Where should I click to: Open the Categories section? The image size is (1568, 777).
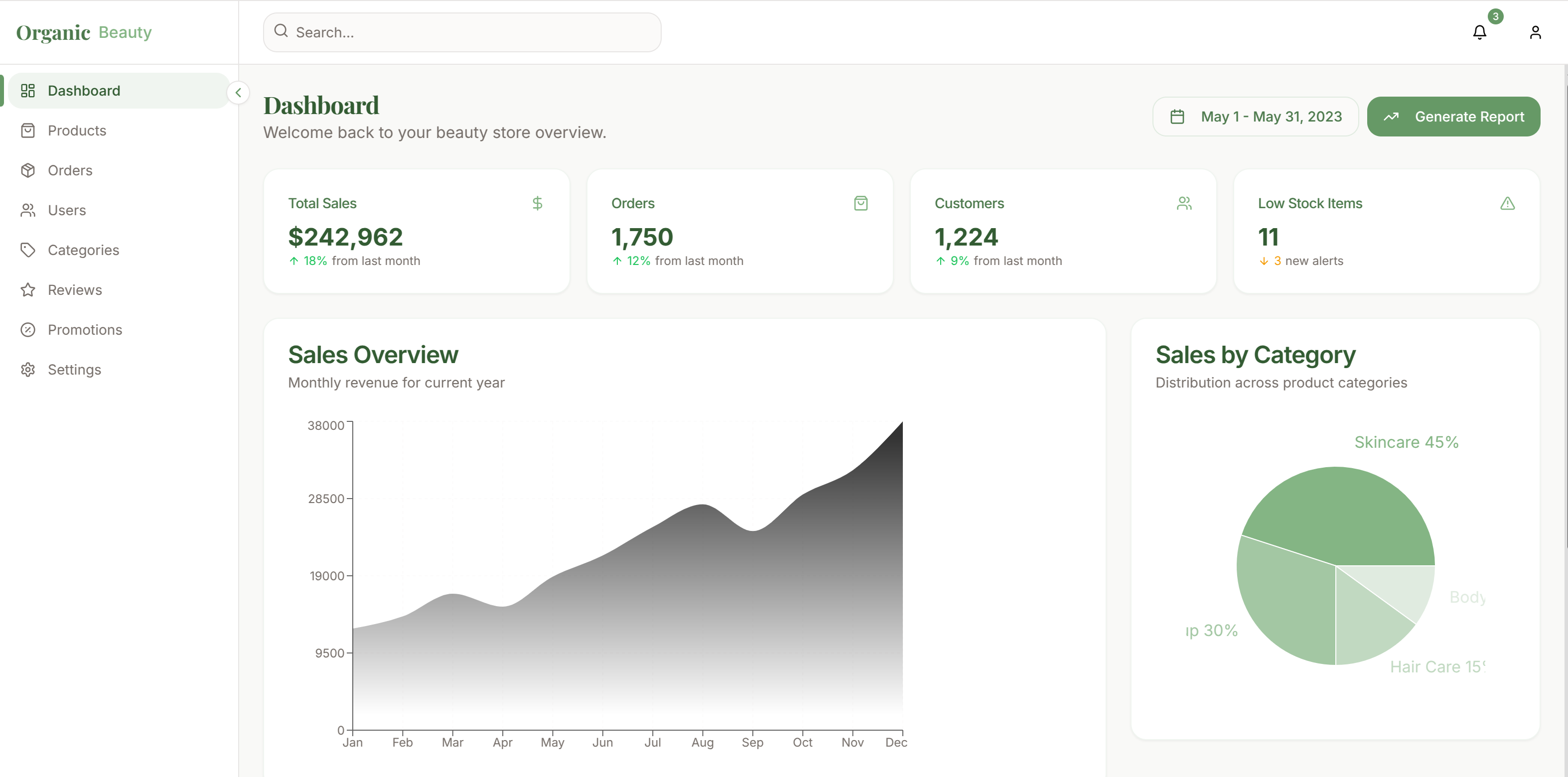[x=118, y=250]
